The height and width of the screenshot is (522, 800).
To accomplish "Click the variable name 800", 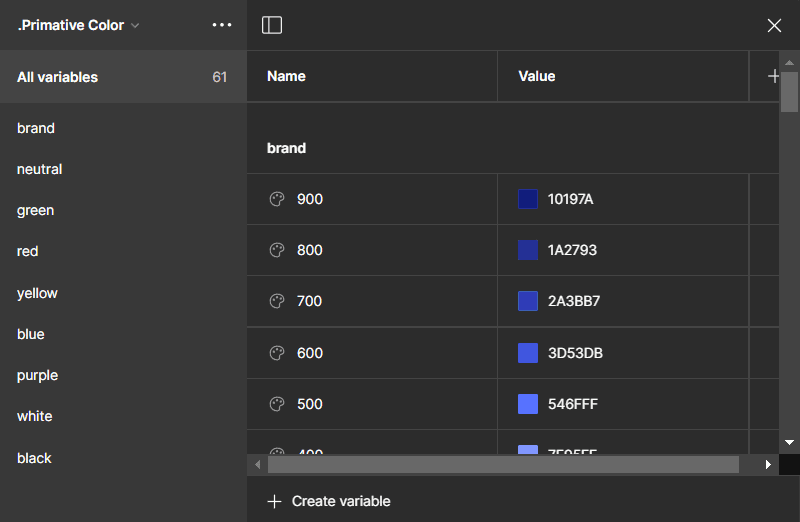I will (310, 250).
